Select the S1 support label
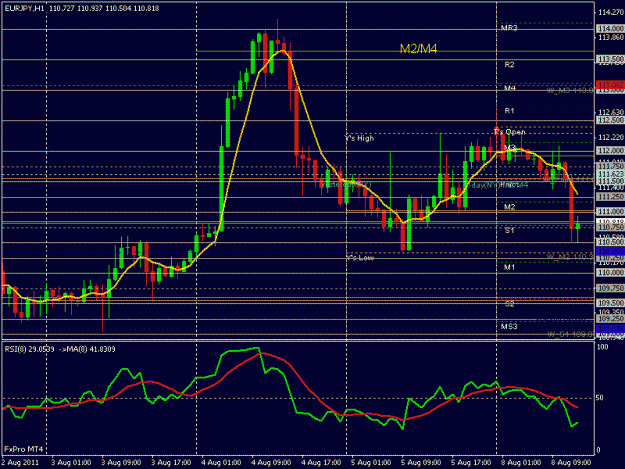The image size is (625, 469). coord(509,230)
